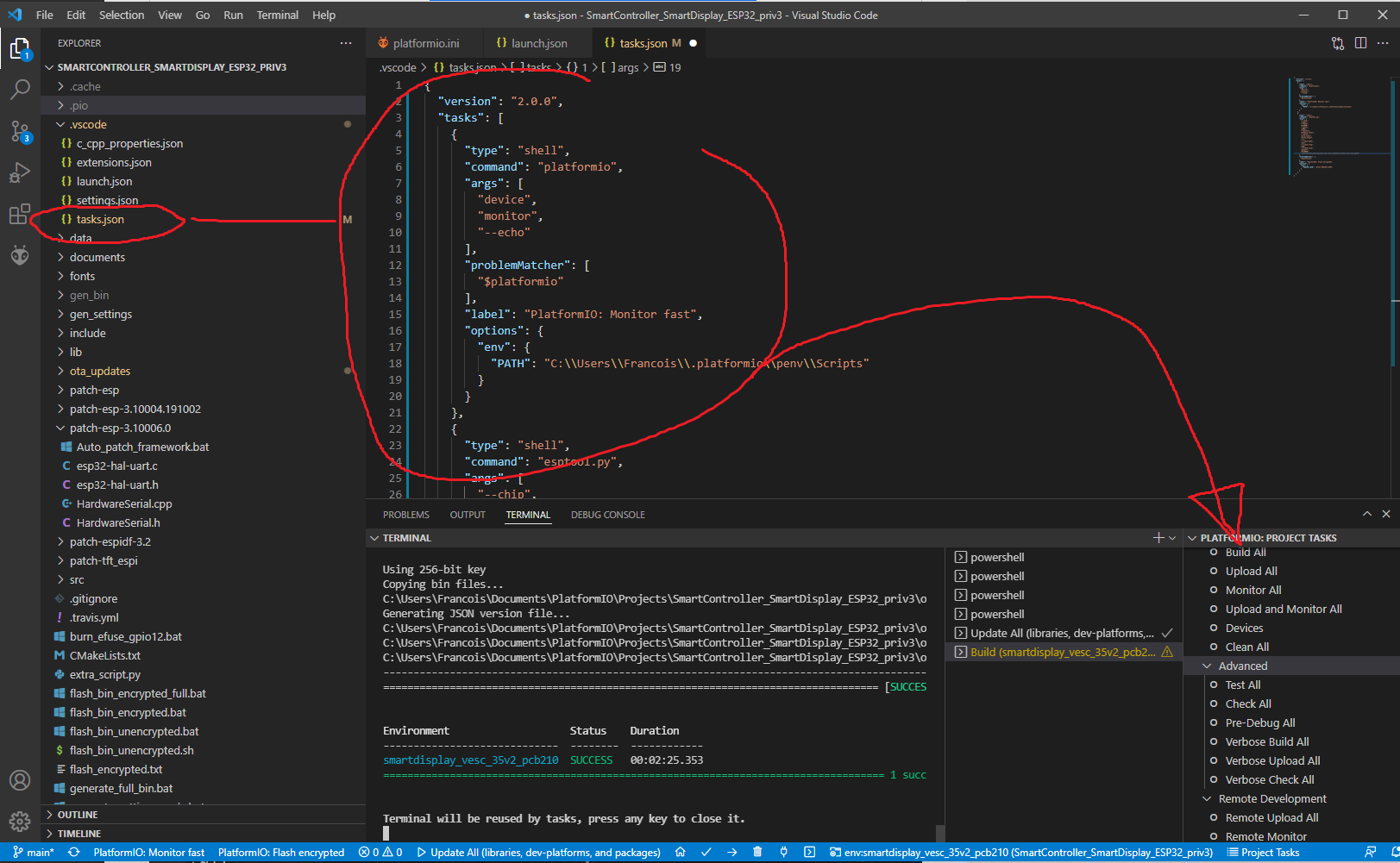This screenshot has width=1400, height=863.
Task: Select the Update All terminal entry
Action: coord(1064,633)
